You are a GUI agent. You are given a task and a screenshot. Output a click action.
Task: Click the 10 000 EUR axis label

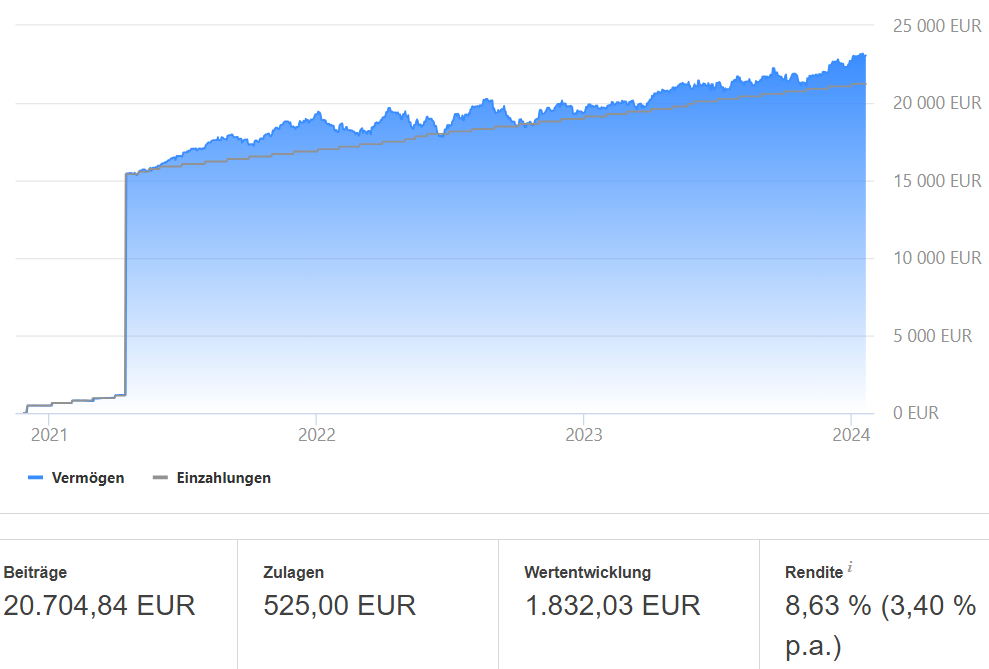coord(937,258)
